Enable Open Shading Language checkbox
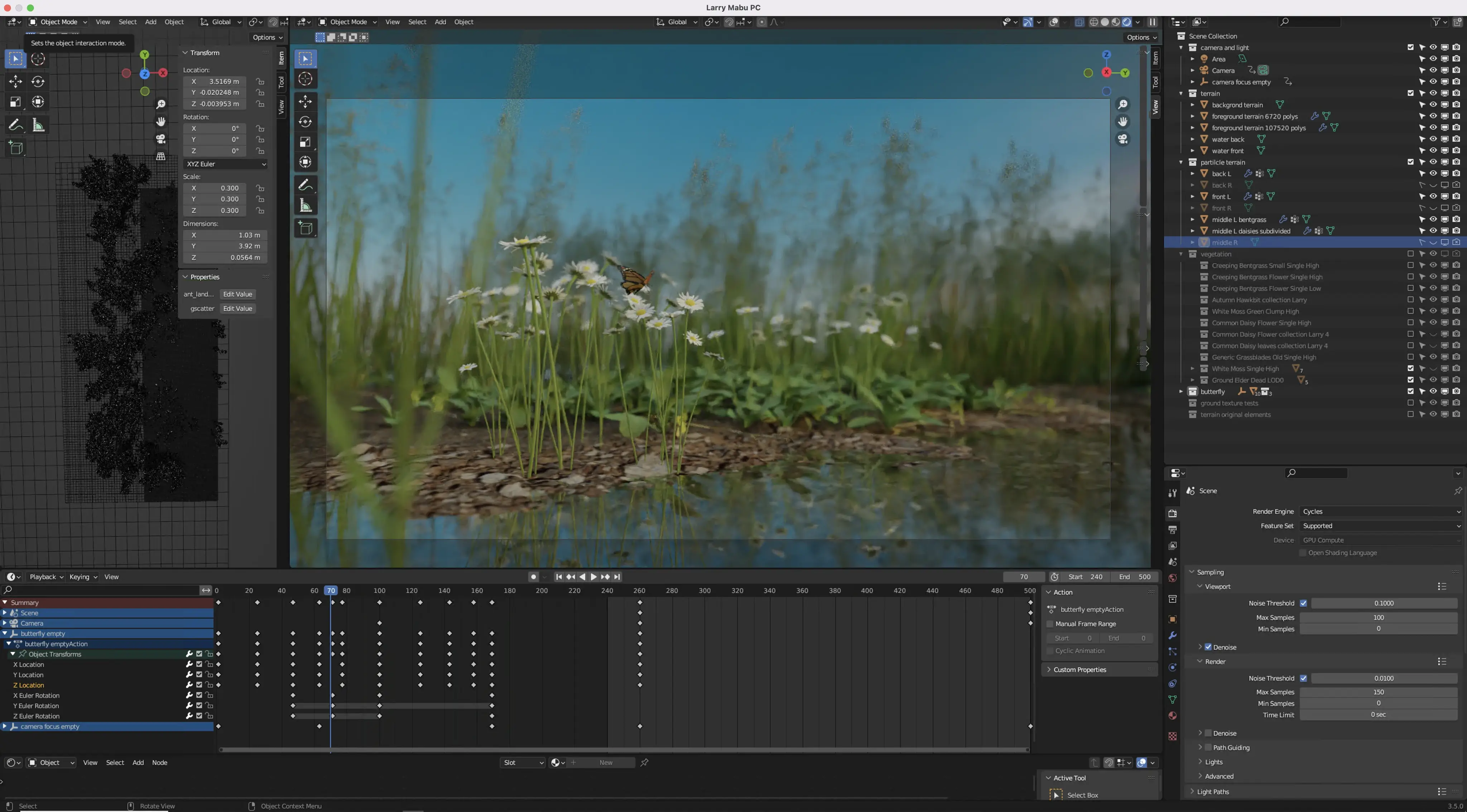The height and width of the screenshot is (812, 1467). (x=1302, y=552)
